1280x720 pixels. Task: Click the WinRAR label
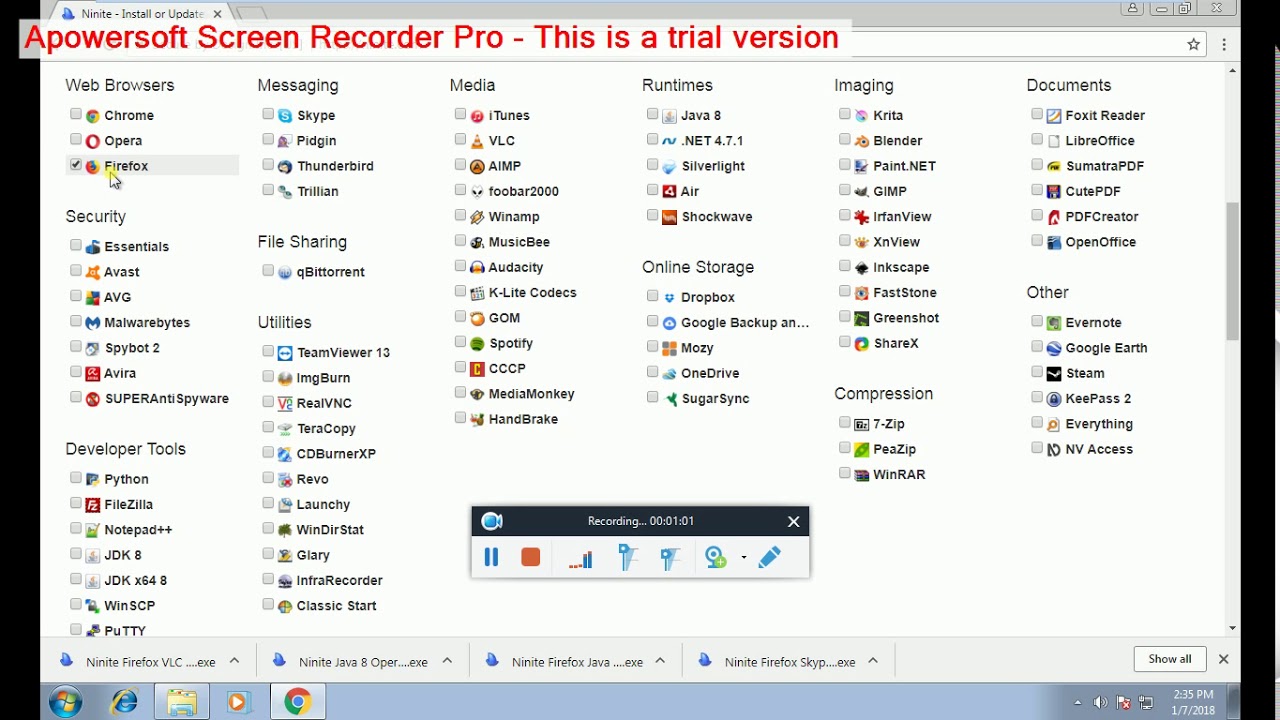pyautogui.click(x=899, y=475)
